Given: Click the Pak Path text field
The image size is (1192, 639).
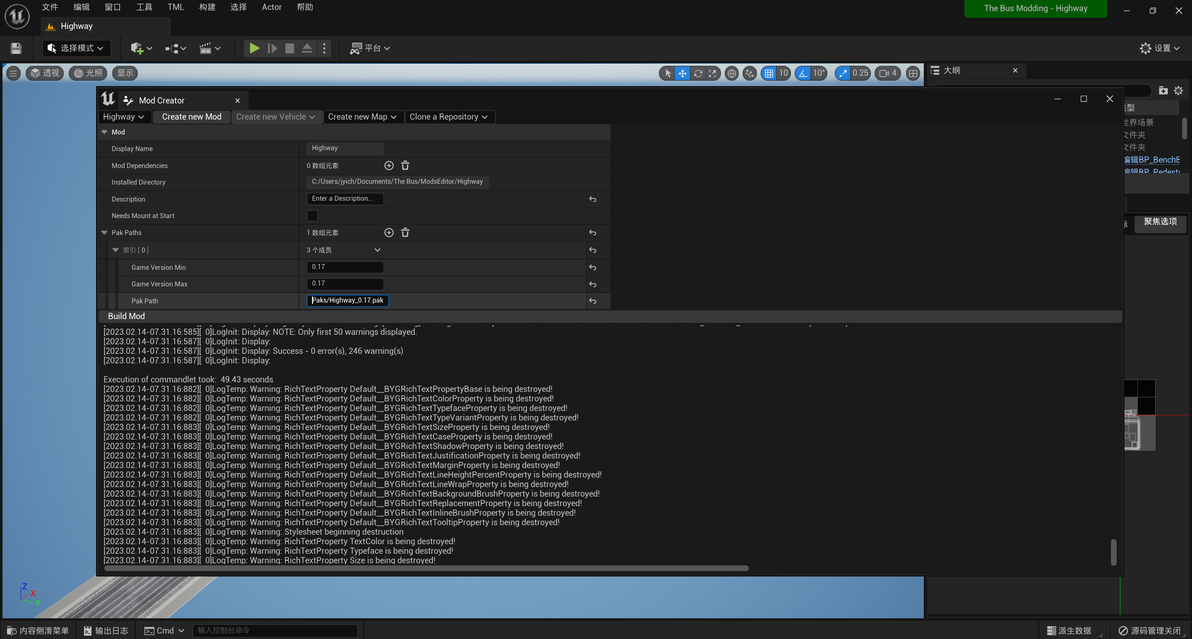Looking at the screenshot, I should [x=347, y=300].
